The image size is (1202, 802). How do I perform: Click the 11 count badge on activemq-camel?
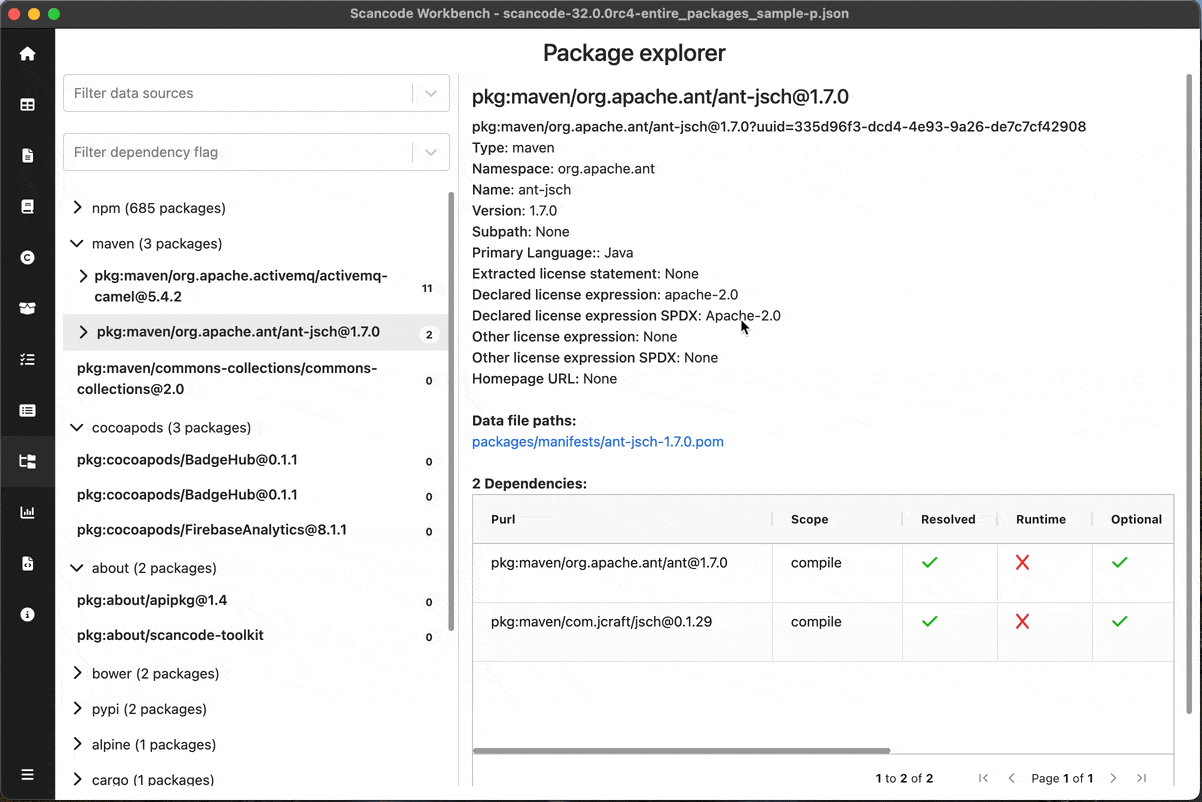427,288
